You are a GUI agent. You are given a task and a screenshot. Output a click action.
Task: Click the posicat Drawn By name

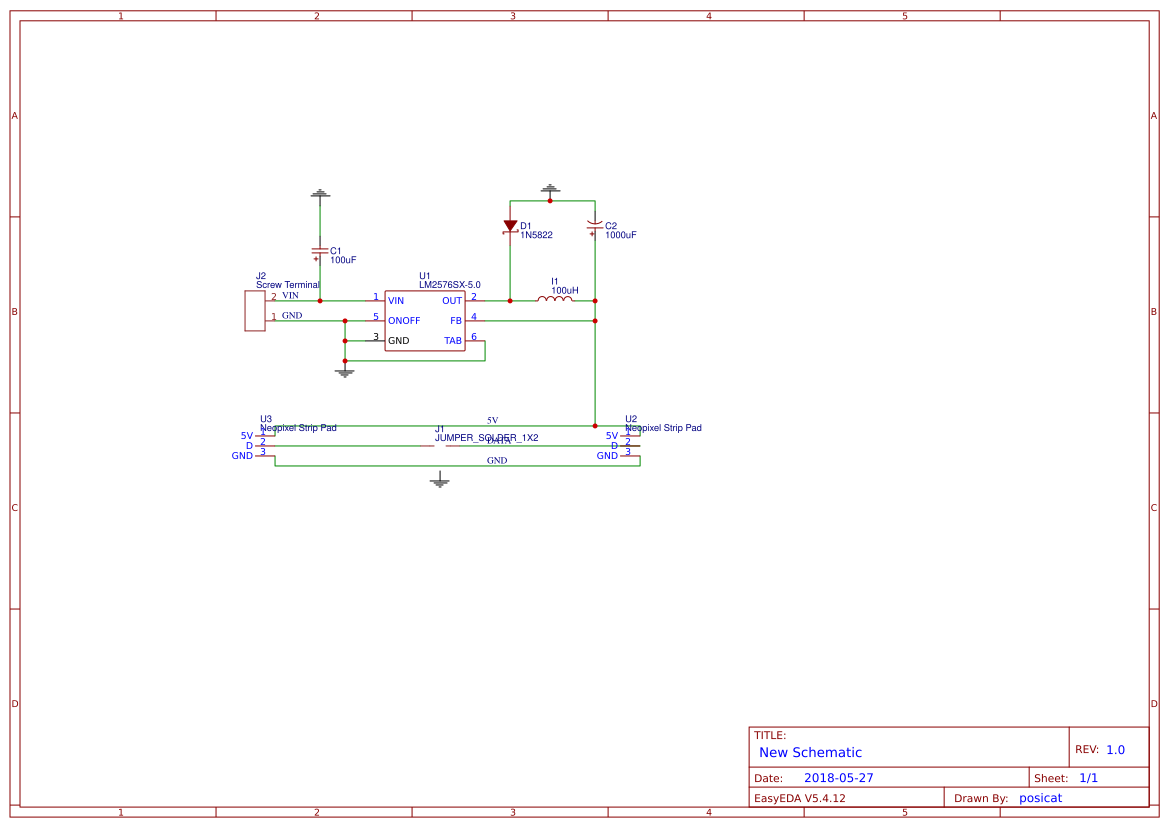click(1040, 797)
